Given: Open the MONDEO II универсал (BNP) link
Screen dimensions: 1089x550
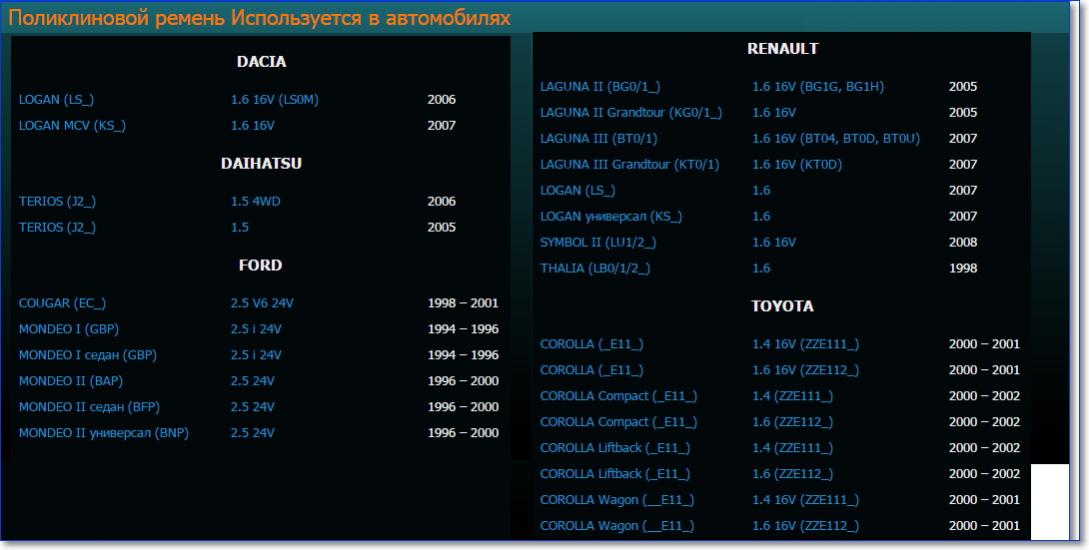Looking at the screenshot, I should 103,433.
